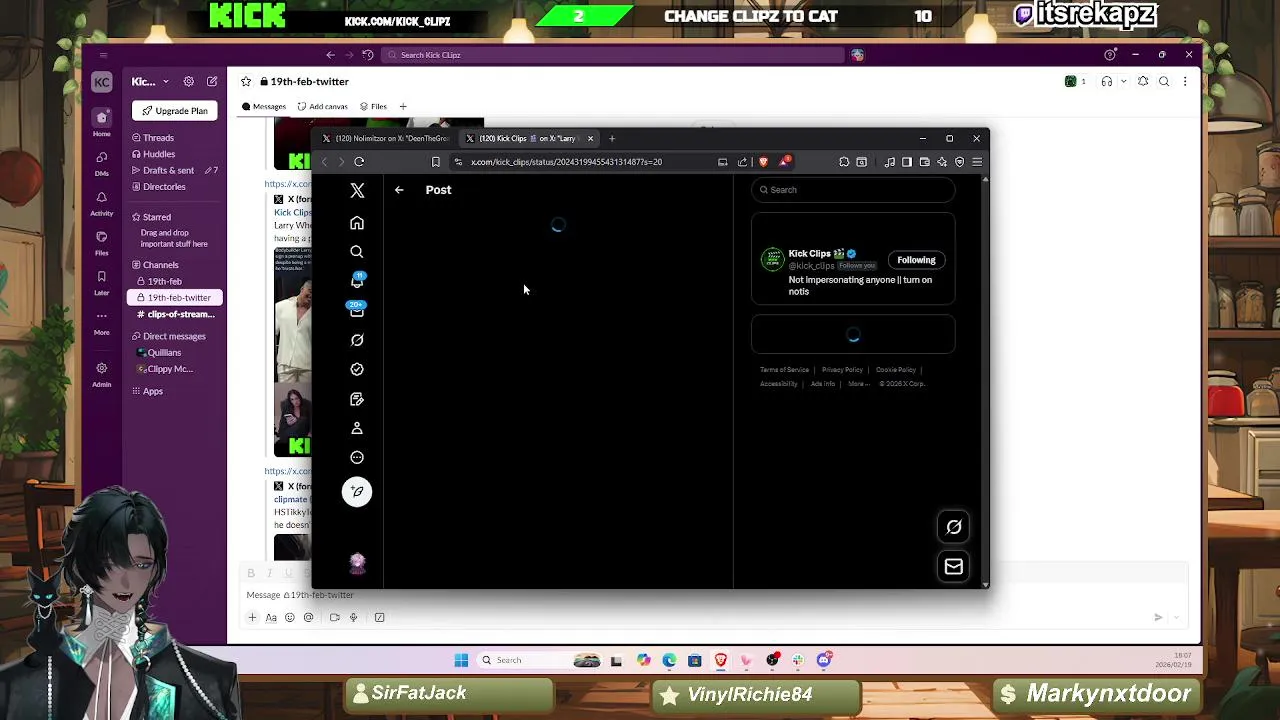Open Threads in Slack sidebar

pyautogui.click(x=158, y=138)
